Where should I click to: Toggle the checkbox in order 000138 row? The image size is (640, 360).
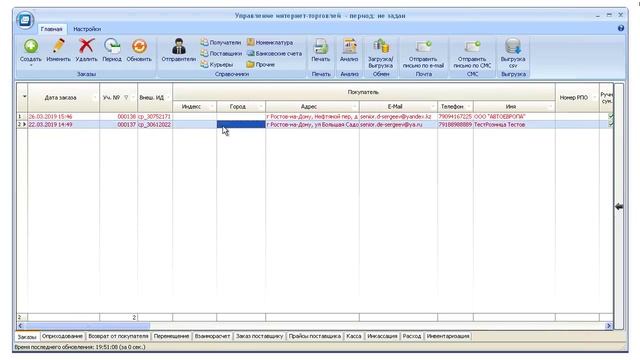click(x=610, y=116)
